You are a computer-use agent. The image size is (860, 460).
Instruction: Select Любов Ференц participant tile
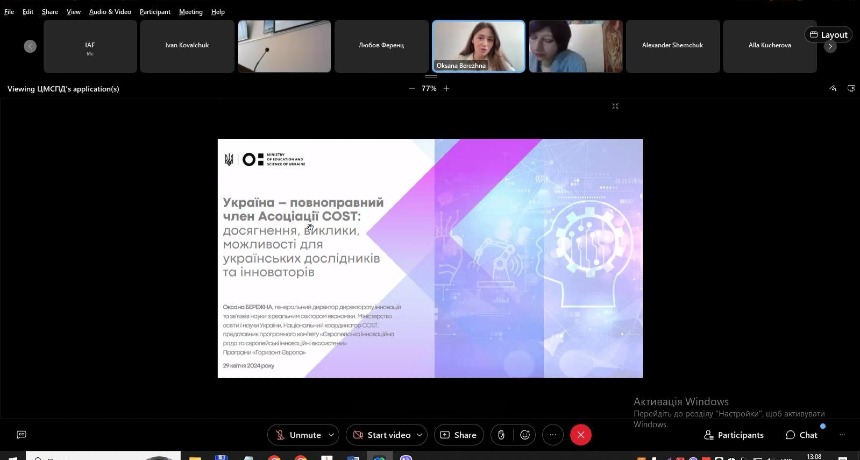[x=382, y=46]
